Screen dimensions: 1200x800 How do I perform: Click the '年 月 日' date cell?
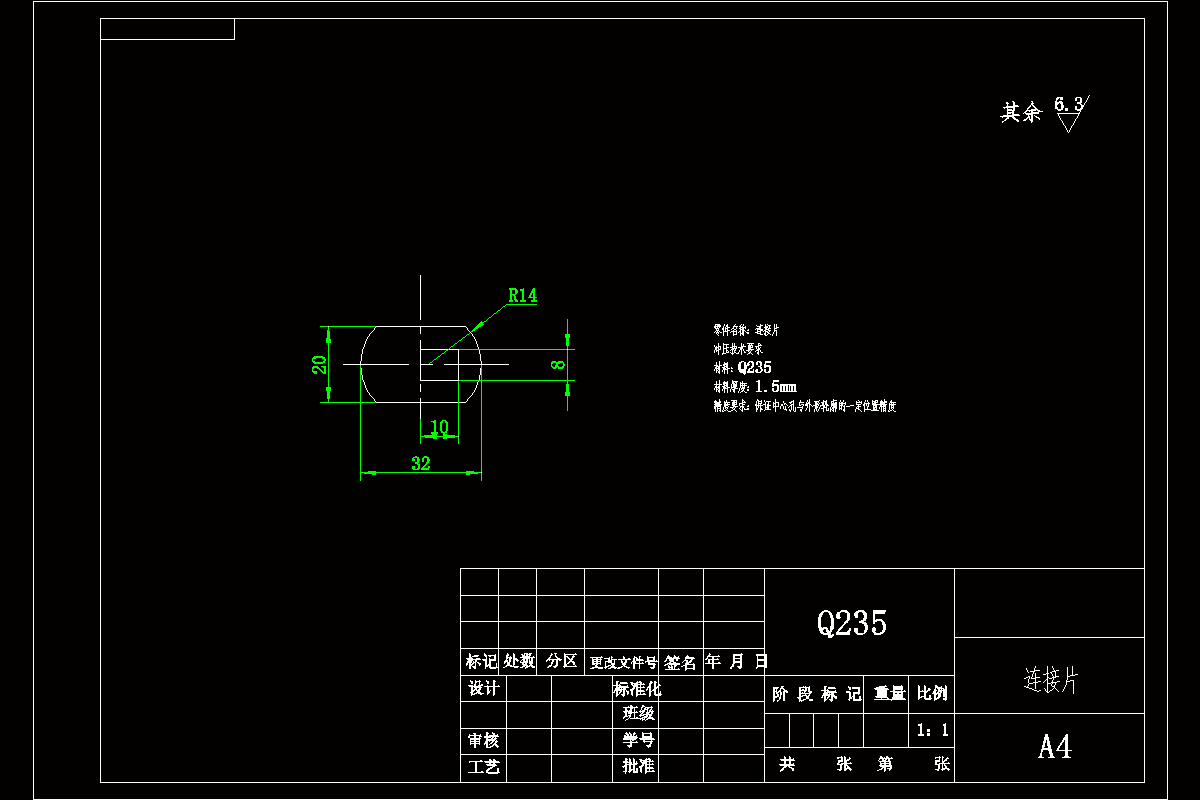pos(736,661)
